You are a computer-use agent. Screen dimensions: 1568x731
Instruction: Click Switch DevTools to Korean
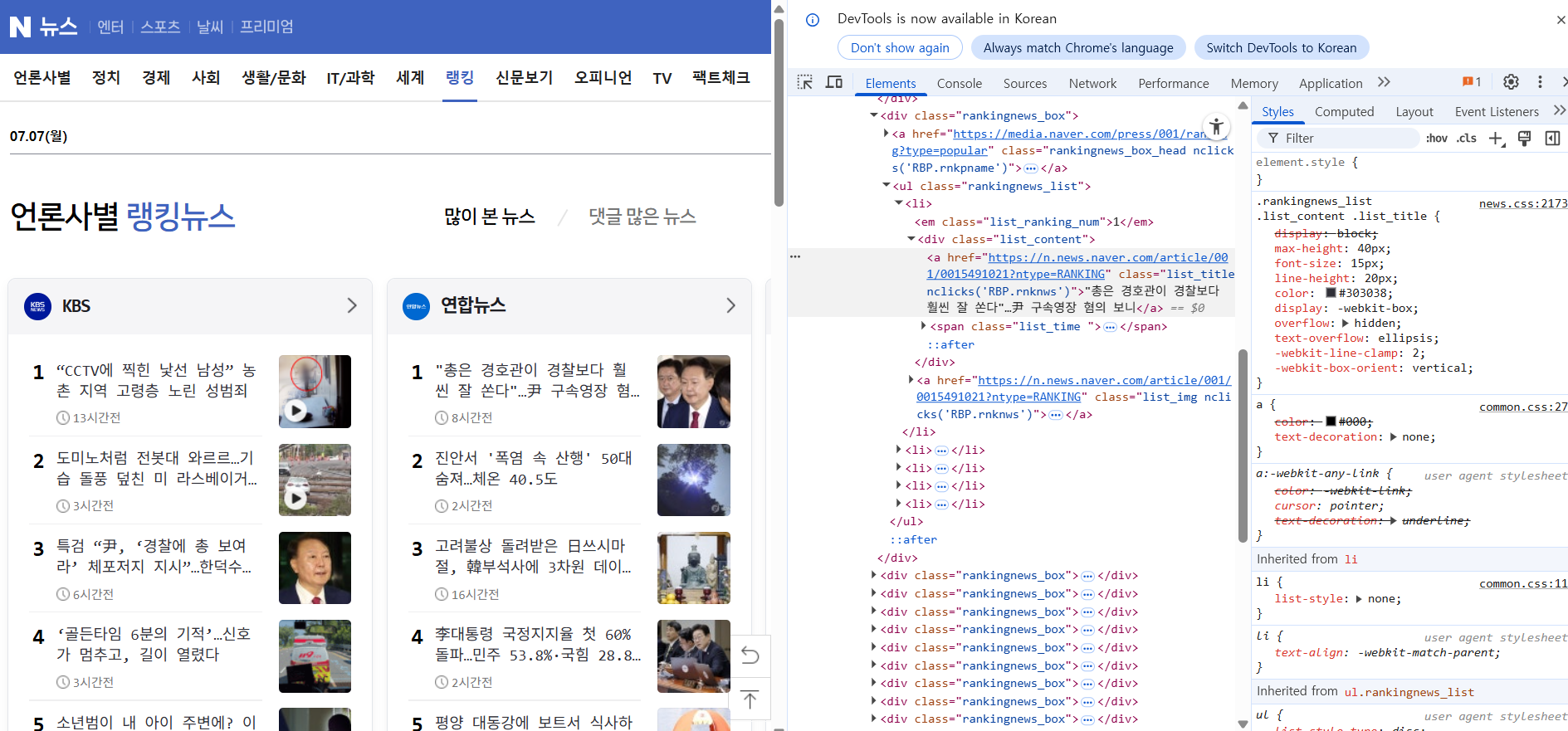point(1282,47)
